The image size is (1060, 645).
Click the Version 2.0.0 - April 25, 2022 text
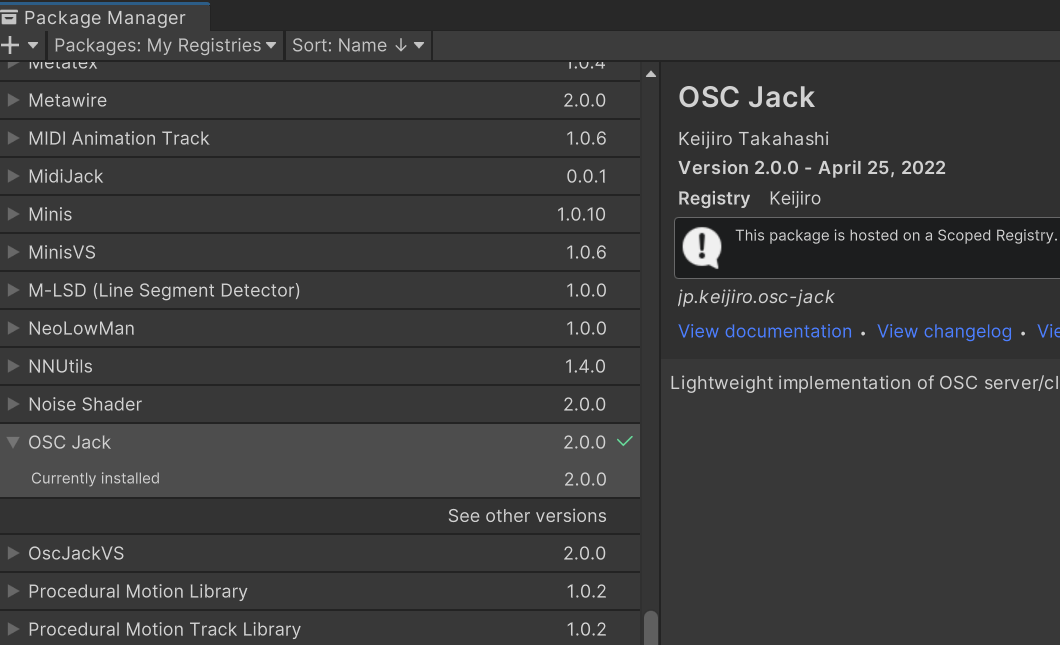pos(811,168)
